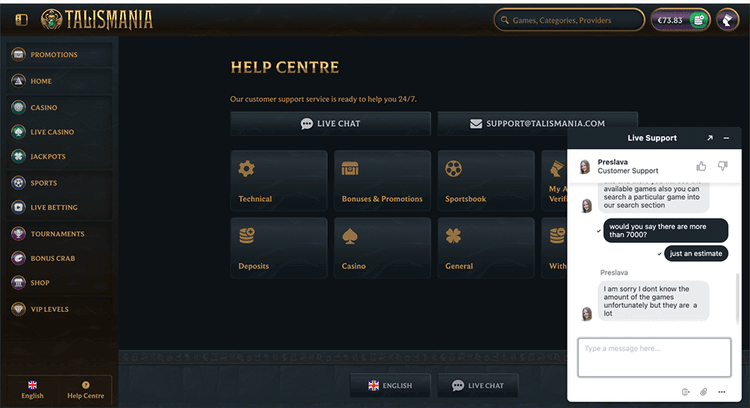Select the Sportsbook help tile

(486, 180)
